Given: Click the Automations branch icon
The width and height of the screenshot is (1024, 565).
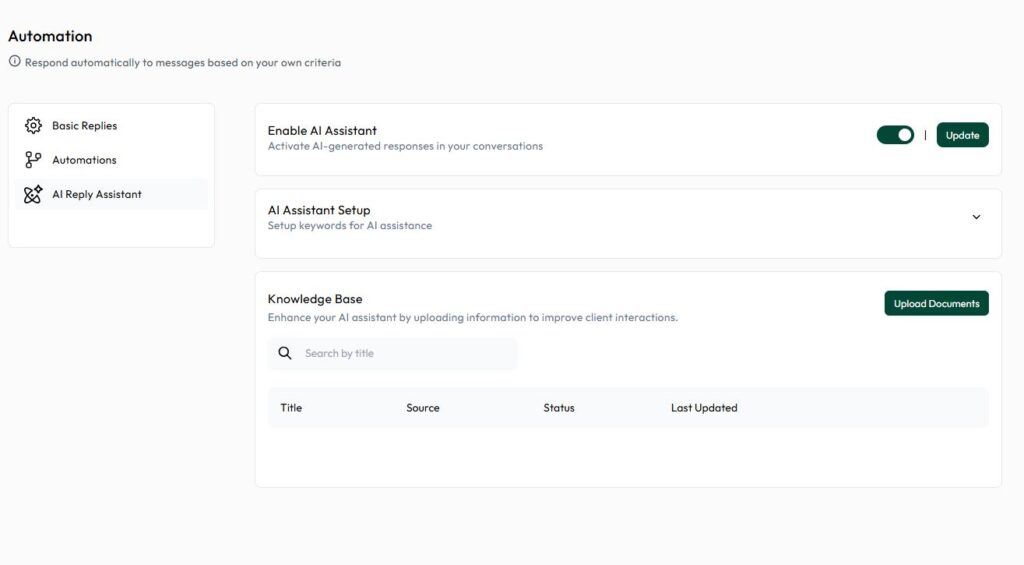Looking at the screenshot, I should tap(33, 159).
